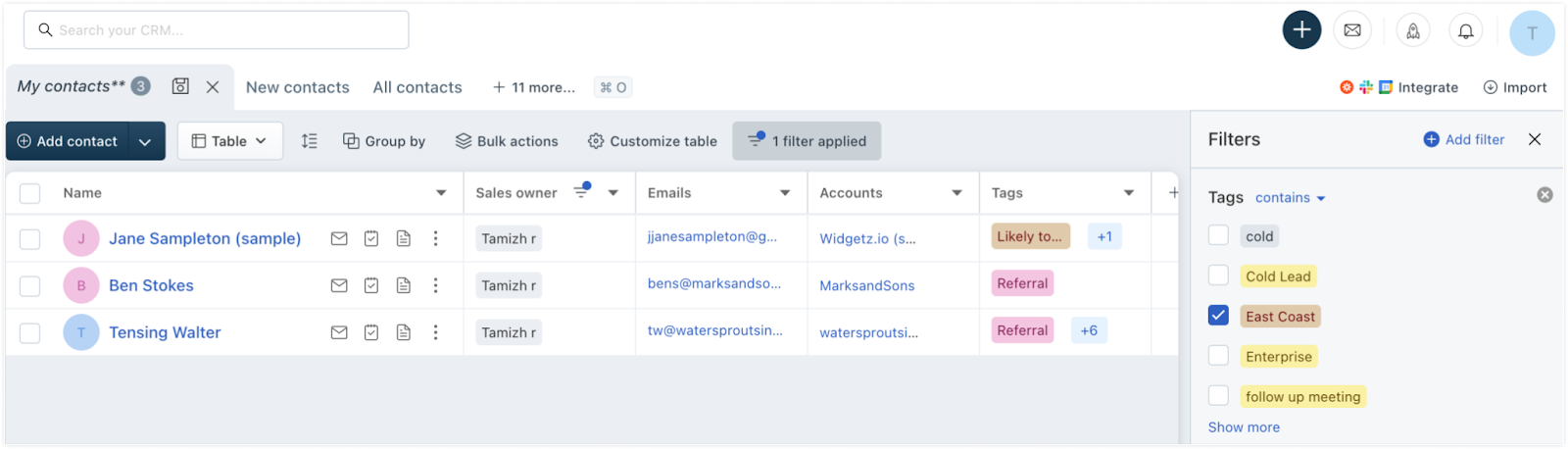Click the Import button

click(x=1515, y=87)
